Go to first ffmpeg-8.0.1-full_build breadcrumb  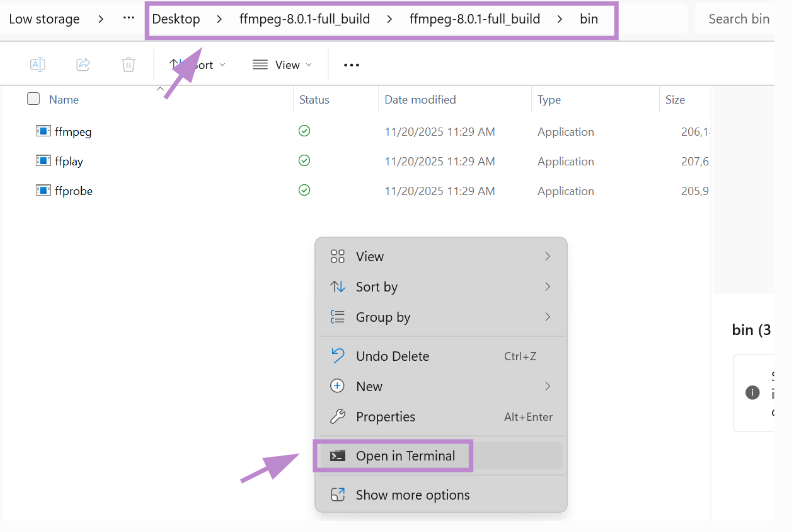pyautogui.click(x=305, y=19)
